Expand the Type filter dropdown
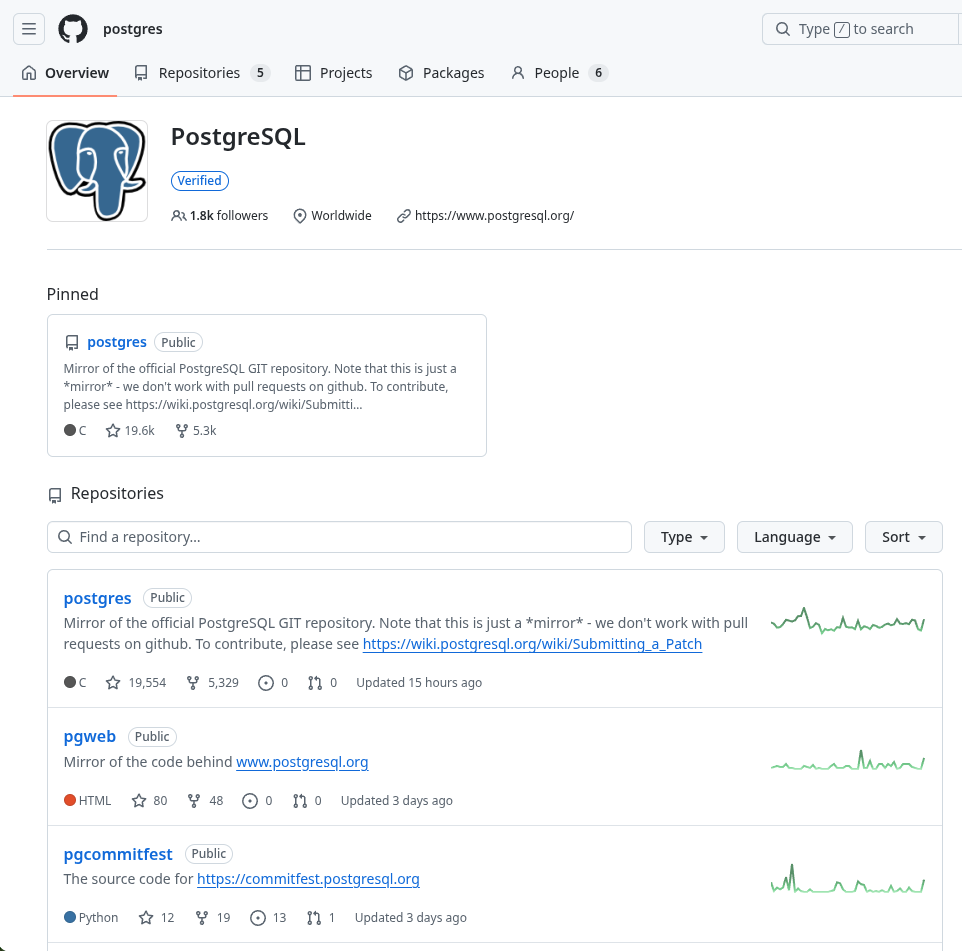Image resolution: width=962 pixels, height=951 pixels. pos(684,537)
